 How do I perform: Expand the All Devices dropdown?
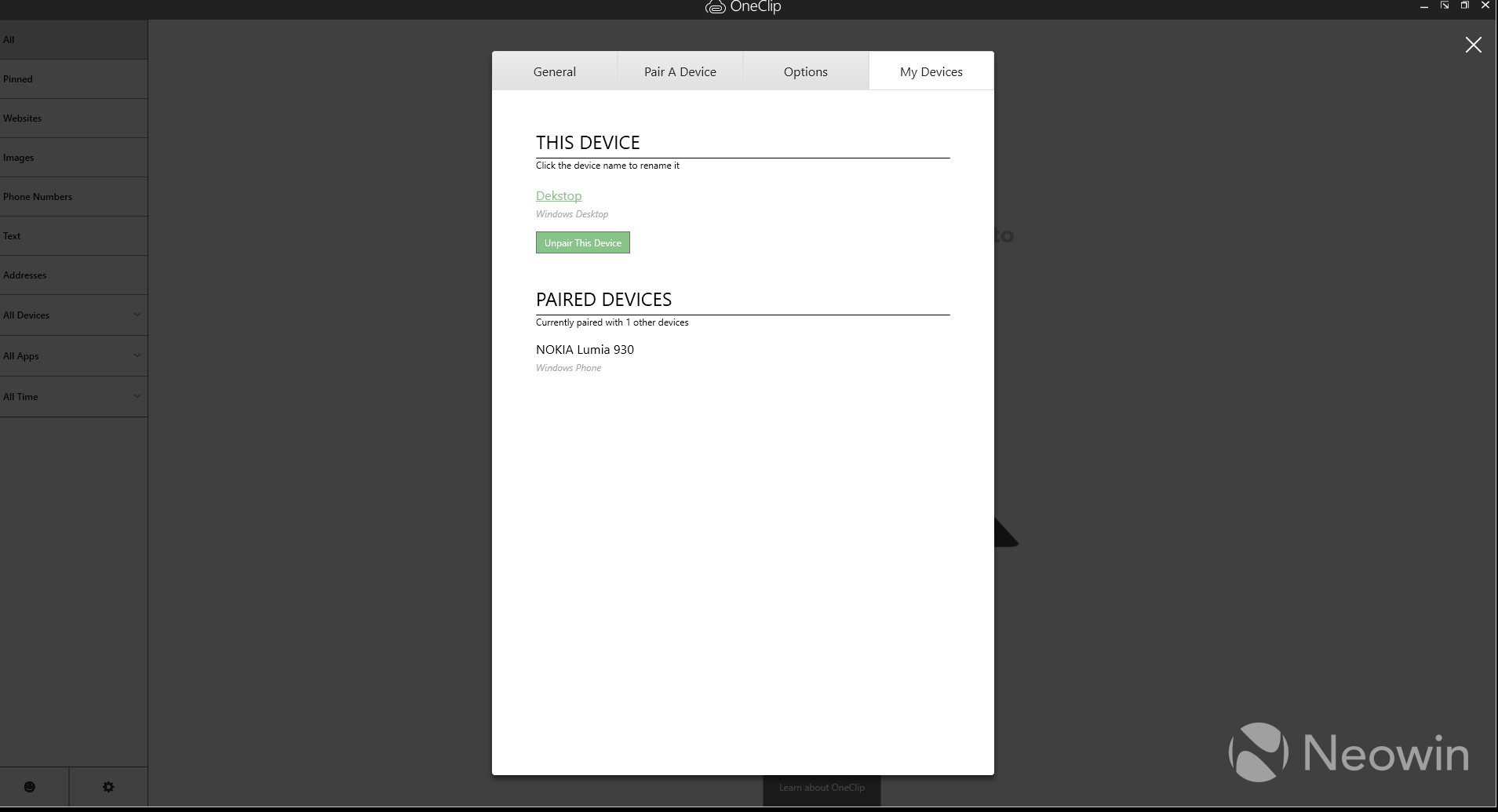tap(74, 315)
